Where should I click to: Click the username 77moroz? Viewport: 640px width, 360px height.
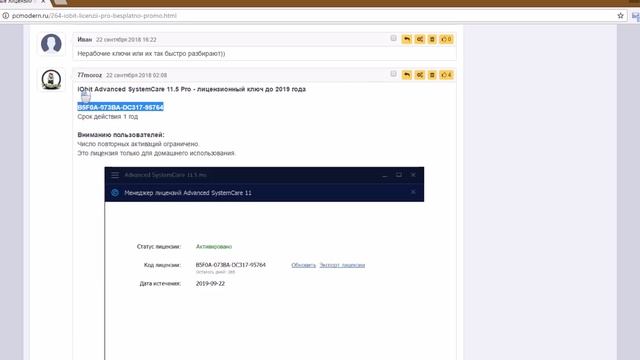pyautogui.click(x=89, y=75)
